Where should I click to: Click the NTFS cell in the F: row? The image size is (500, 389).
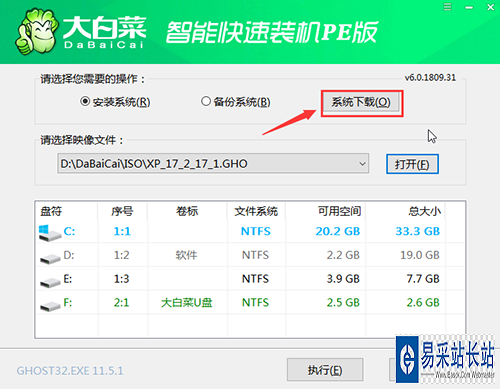tap(255, 303)
